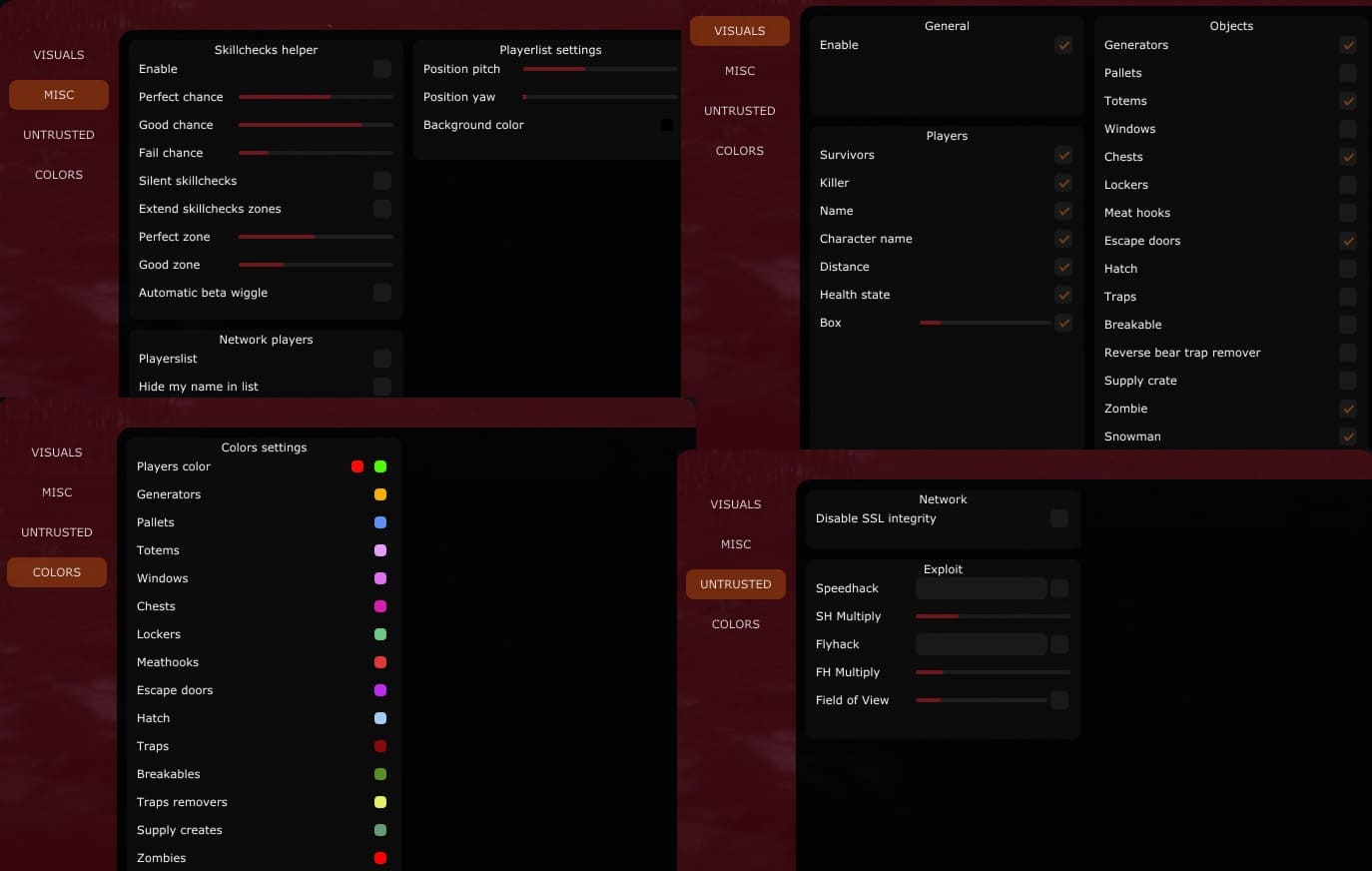Select the highlighted VISUALS tab
1372x871 pixels.
click(740, 31)
